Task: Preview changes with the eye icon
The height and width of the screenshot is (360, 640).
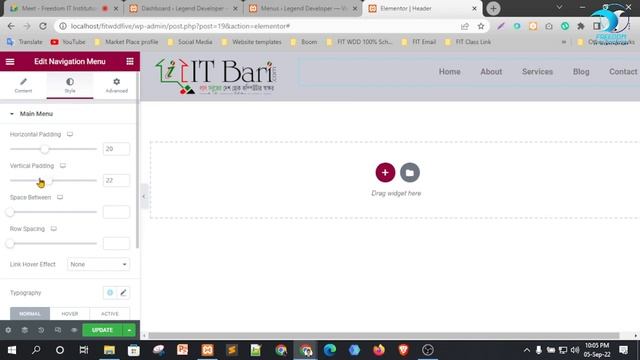Action: (x=74, y=330)
